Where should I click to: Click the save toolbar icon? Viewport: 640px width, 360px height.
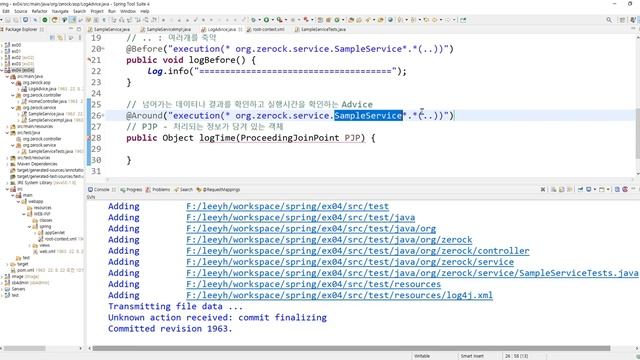point(8,20)
